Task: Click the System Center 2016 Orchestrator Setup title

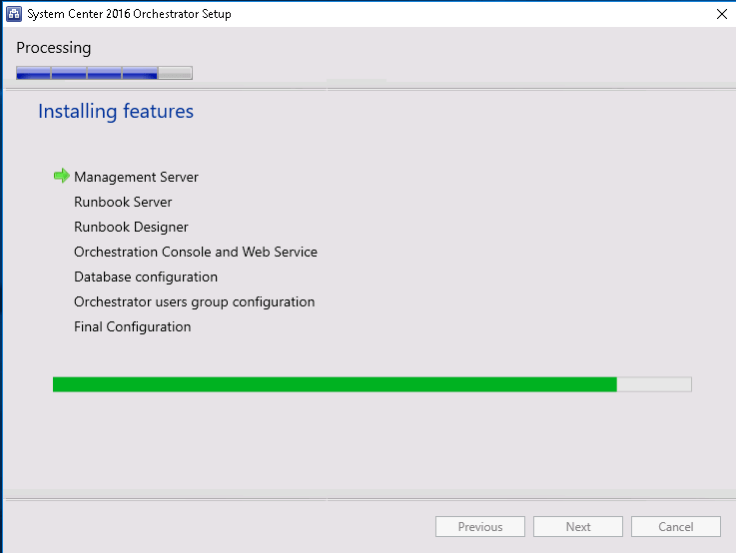Action: click(129, 14)
